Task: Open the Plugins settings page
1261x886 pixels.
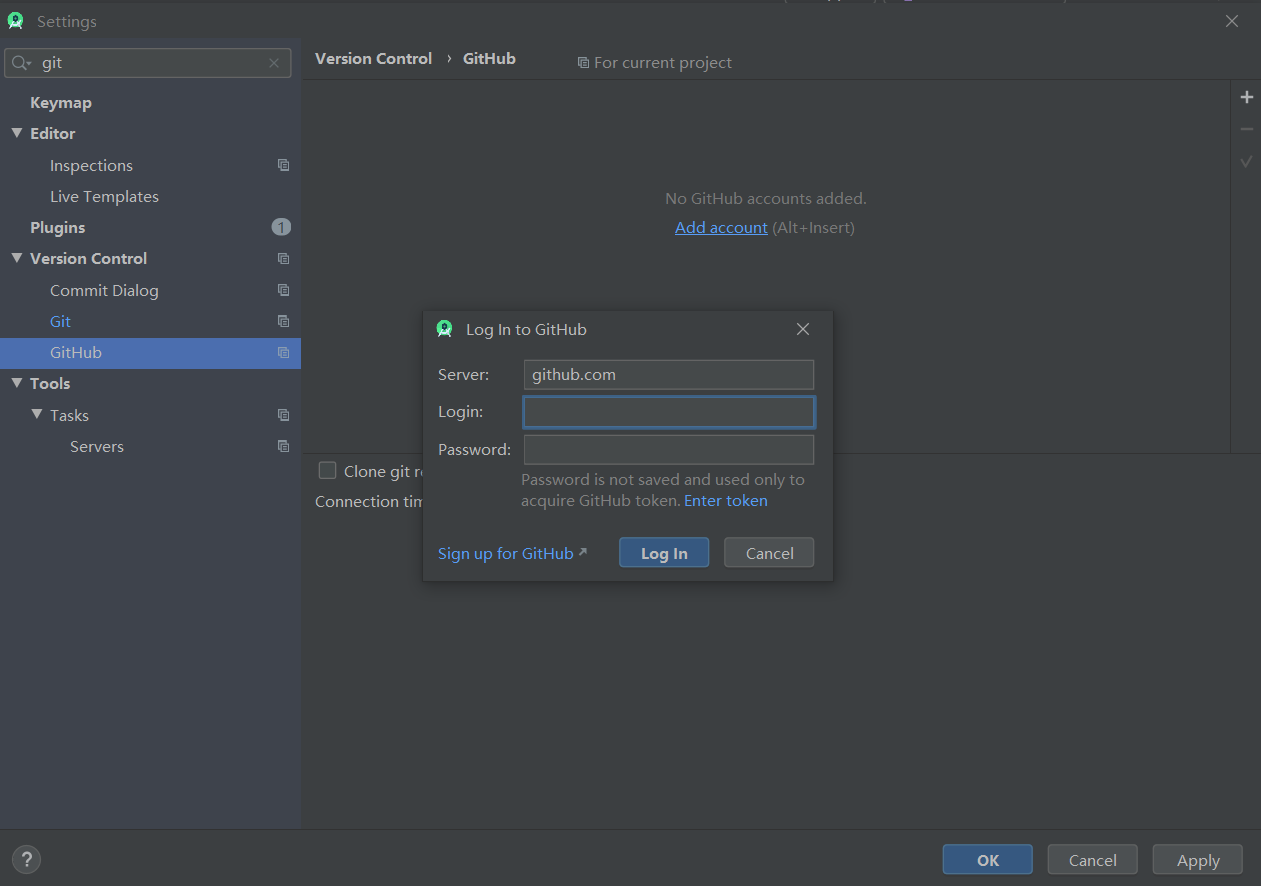Action: [x=58, y=227]
